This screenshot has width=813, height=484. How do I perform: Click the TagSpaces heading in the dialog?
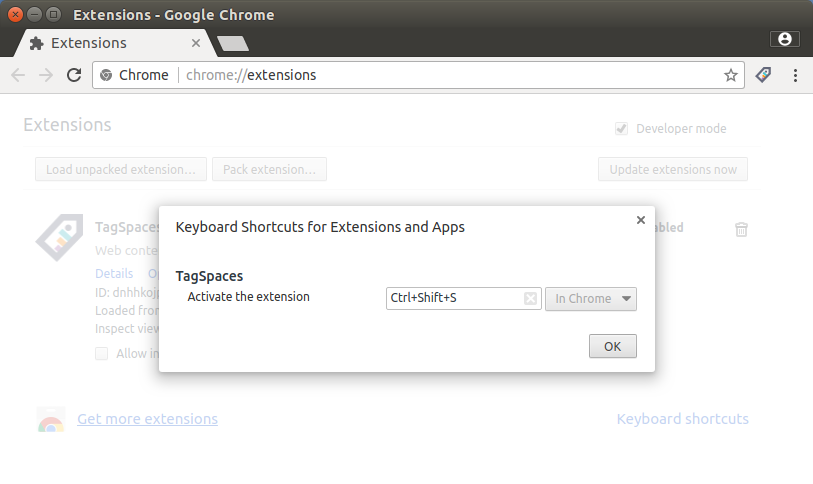(209, 276)
